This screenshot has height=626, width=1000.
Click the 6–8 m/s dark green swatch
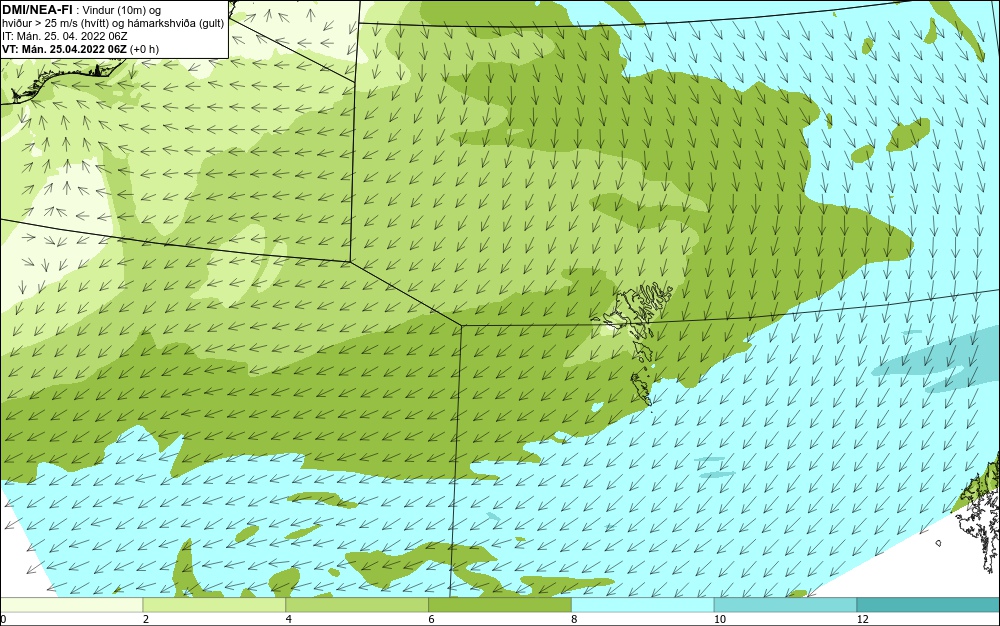[500, 605]
